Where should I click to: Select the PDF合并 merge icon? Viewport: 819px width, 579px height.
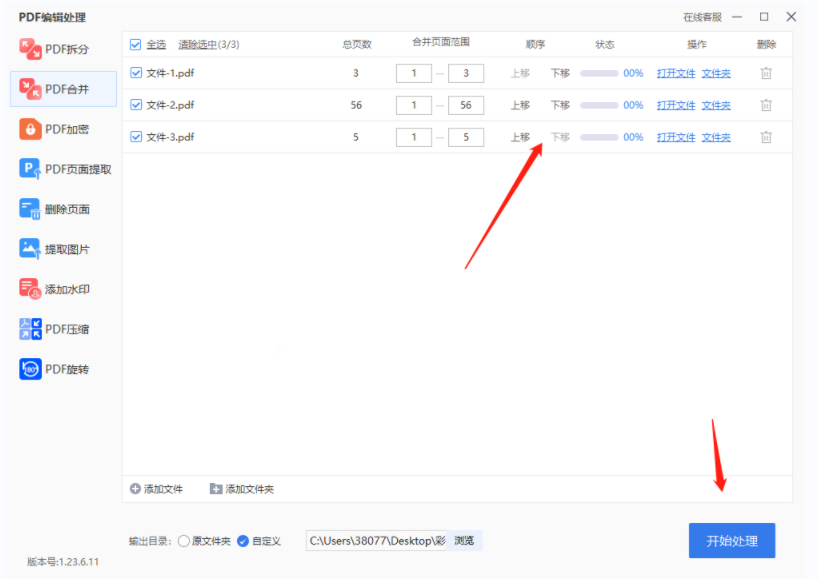pyautogui.click(x=30, y=89)
